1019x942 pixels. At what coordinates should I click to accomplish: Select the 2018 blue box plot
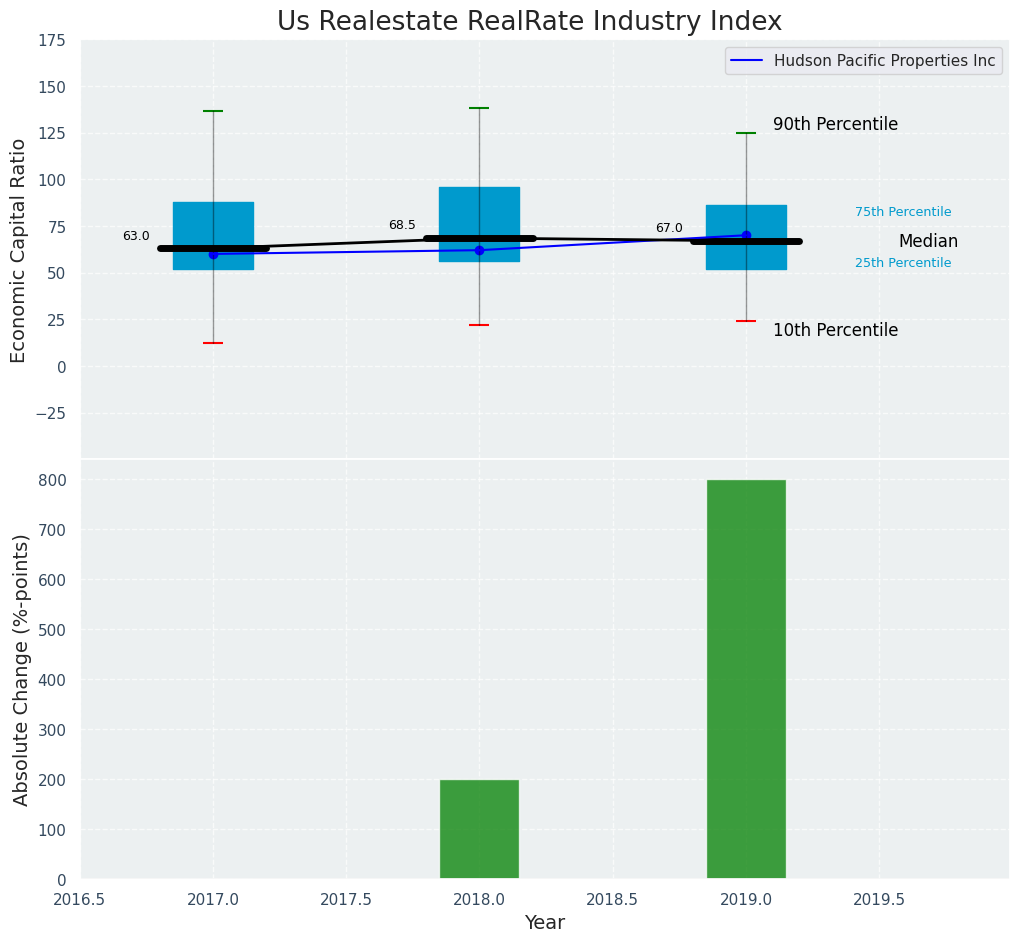[x=479, y=212]
